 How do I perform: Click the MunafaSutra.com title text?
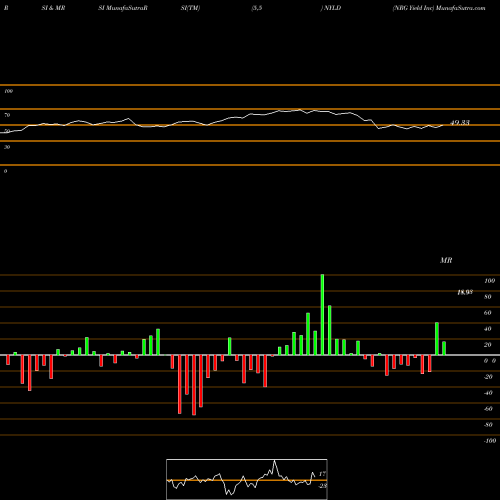(x=461, y=8)
